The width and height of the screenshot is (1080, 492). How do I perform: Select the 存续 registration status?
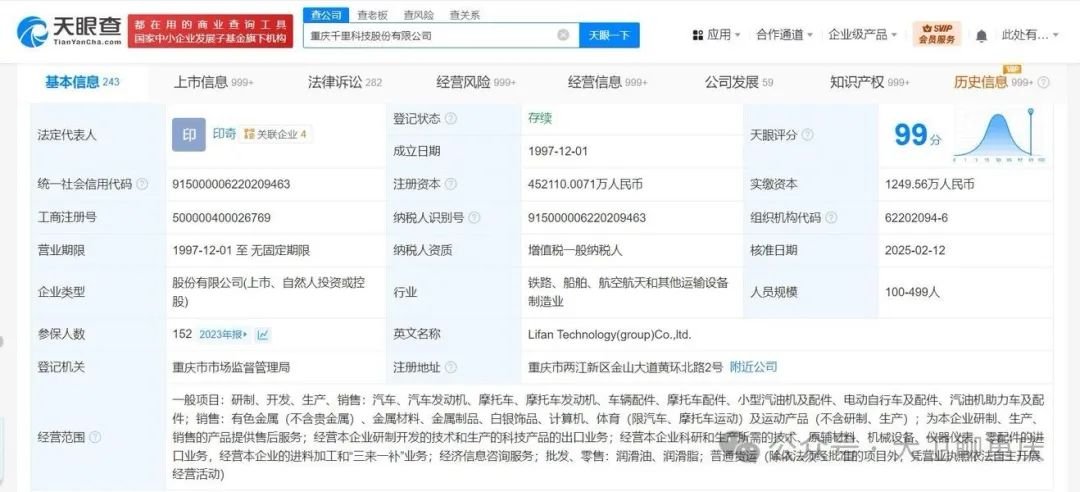point(540,118)
